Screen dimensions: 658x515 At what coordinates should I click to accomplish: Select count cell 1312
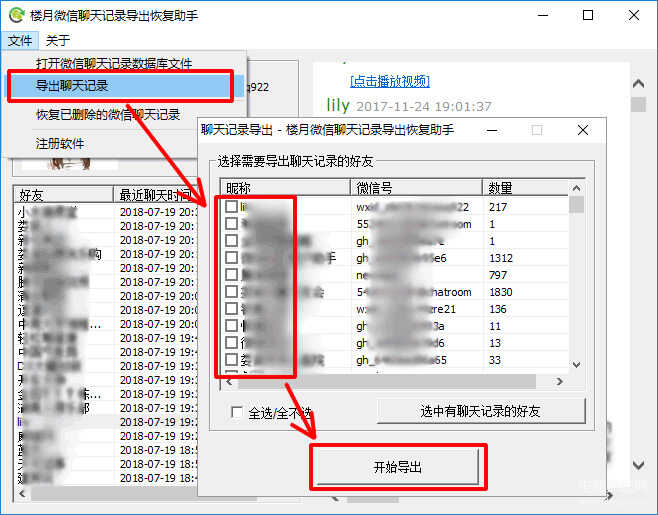(x=501, y=258)
